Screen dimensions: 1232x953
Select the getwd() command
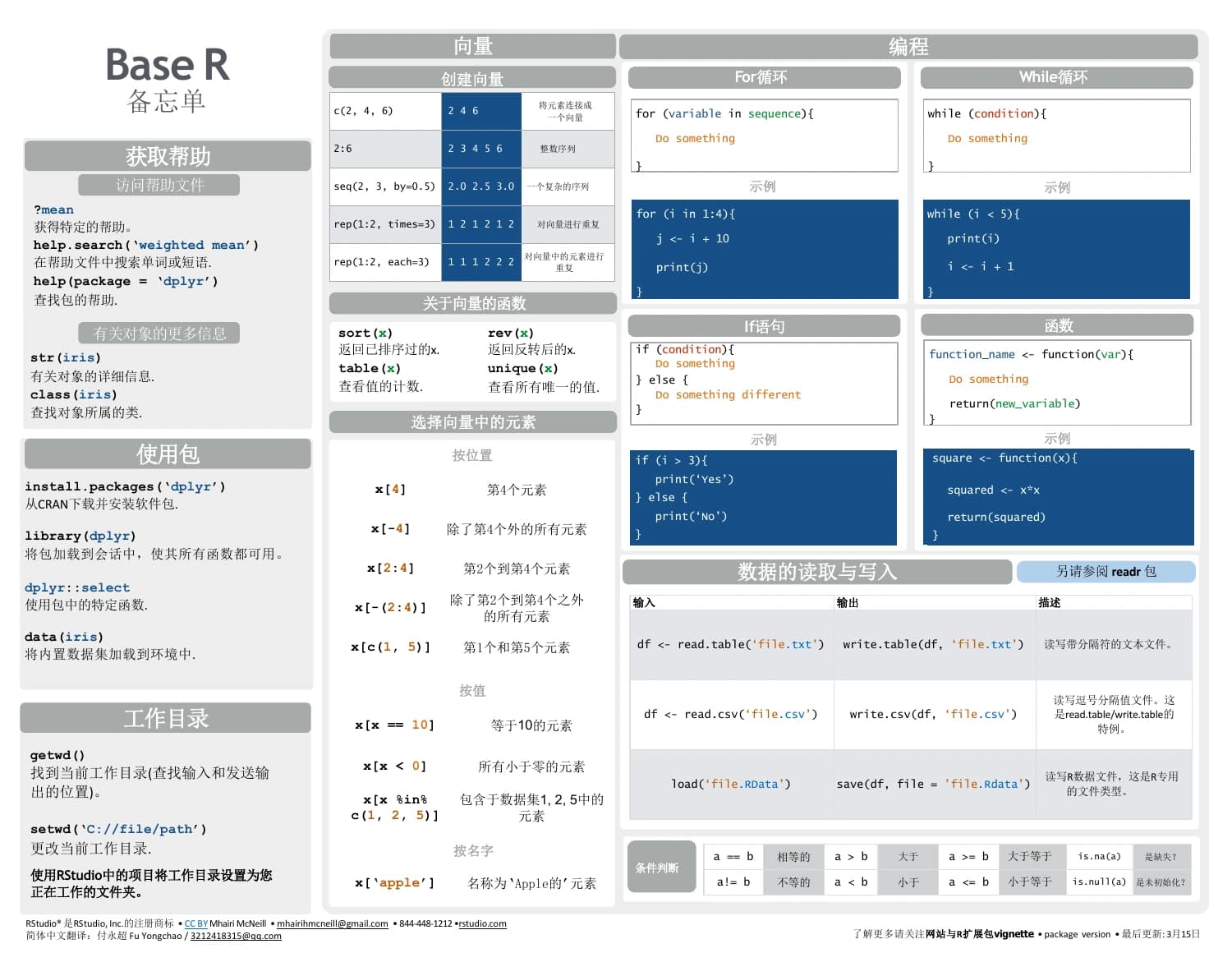[57, 755]
